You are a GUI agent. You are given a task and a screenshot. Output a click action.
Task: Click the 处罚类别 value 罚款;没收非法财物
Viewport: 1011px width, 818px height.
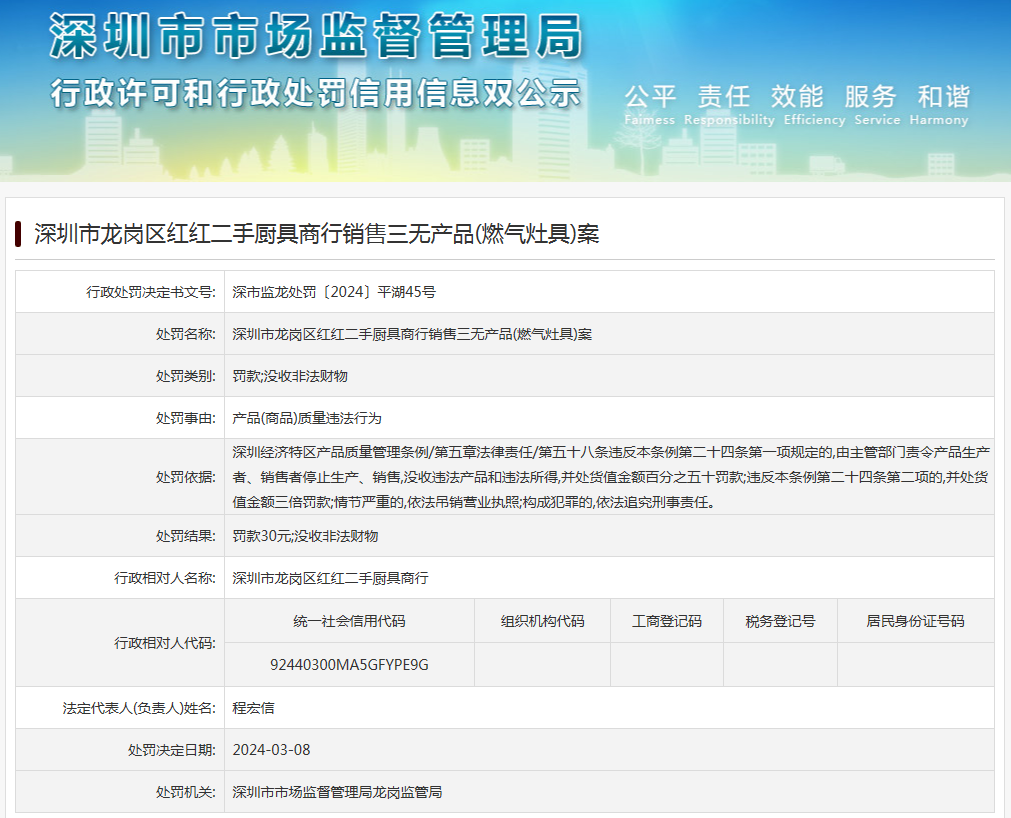pos(290,376)
